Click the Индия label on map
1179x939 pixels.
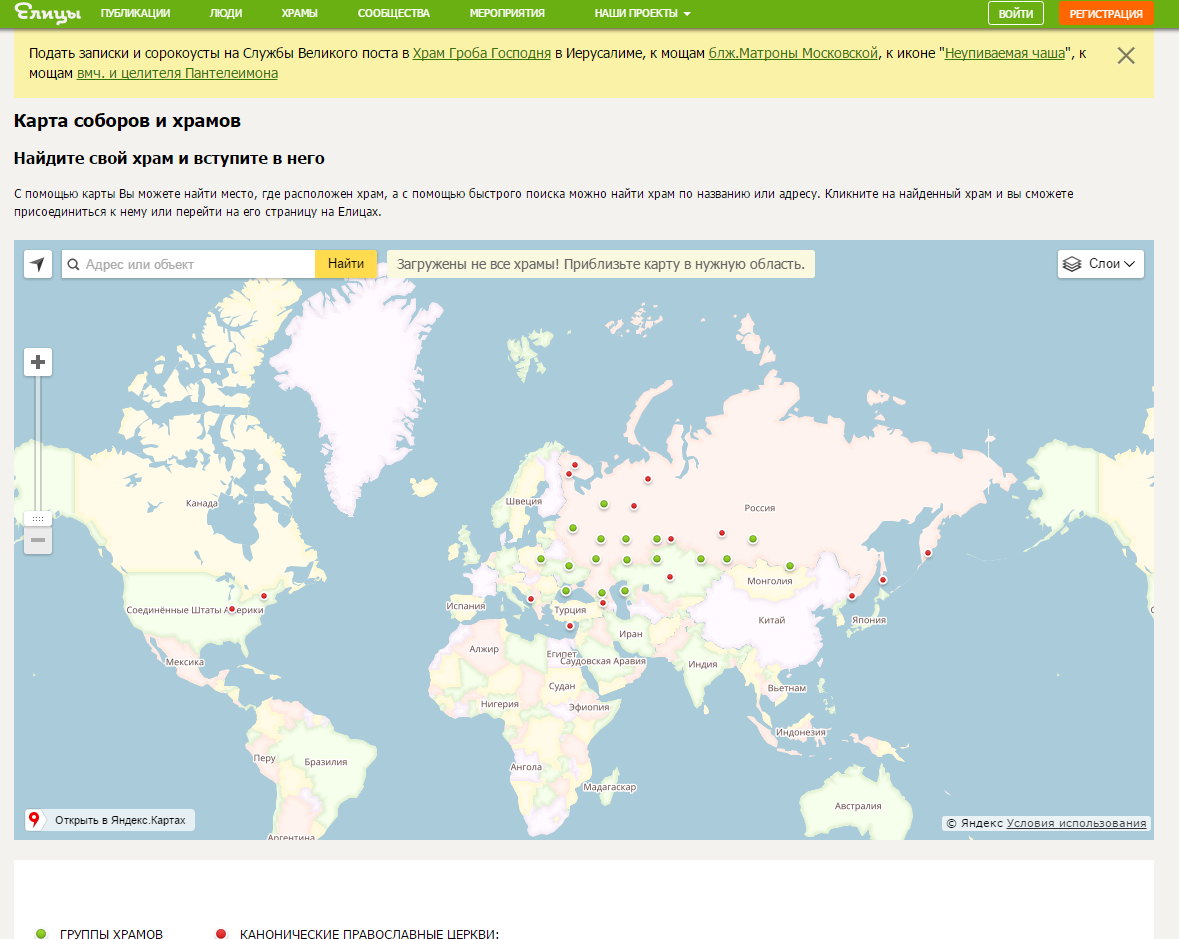point(703,664)
